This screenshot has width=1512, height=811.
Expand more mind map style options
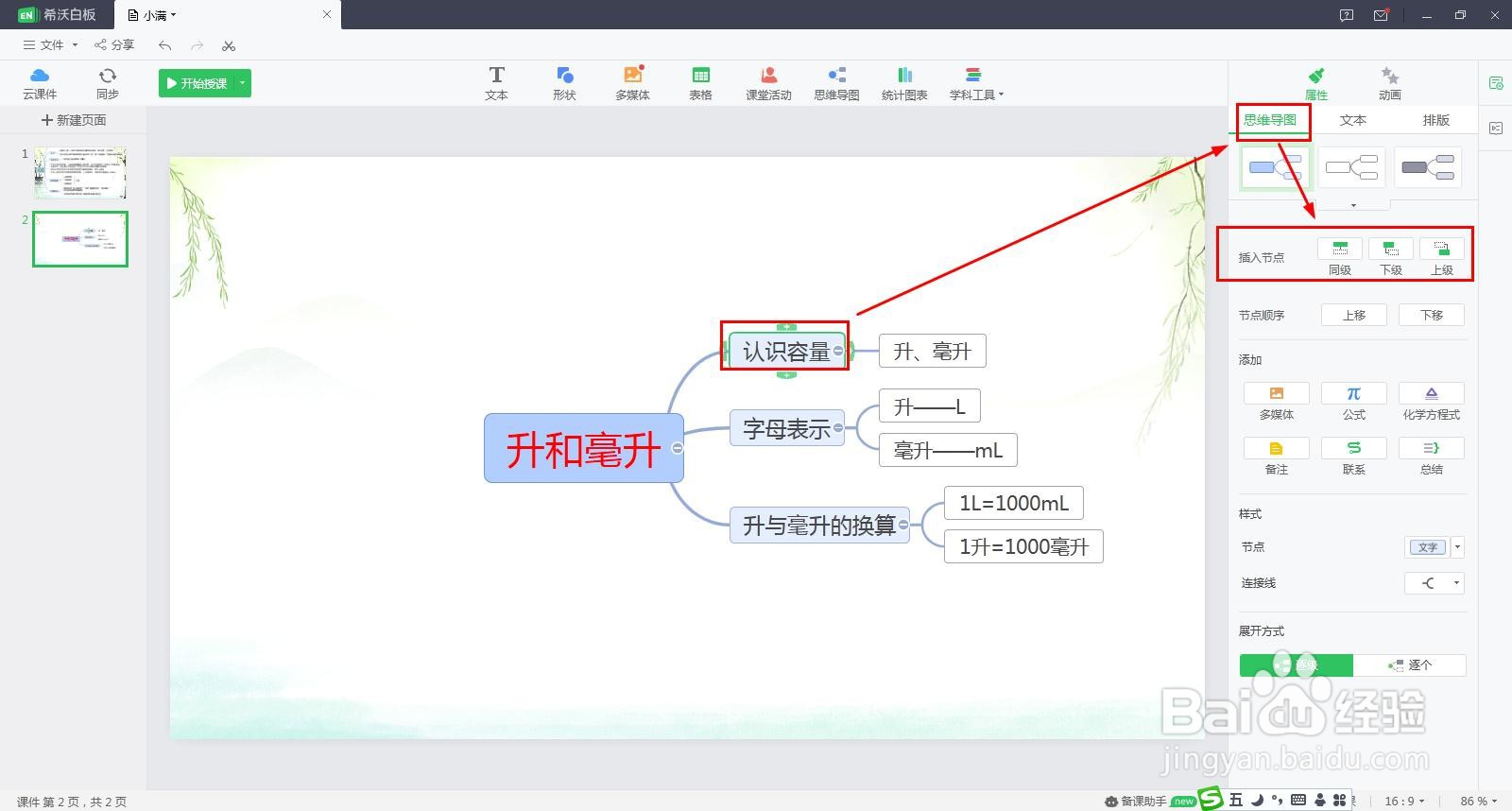pyautogui.click(x=1353, y=205)
